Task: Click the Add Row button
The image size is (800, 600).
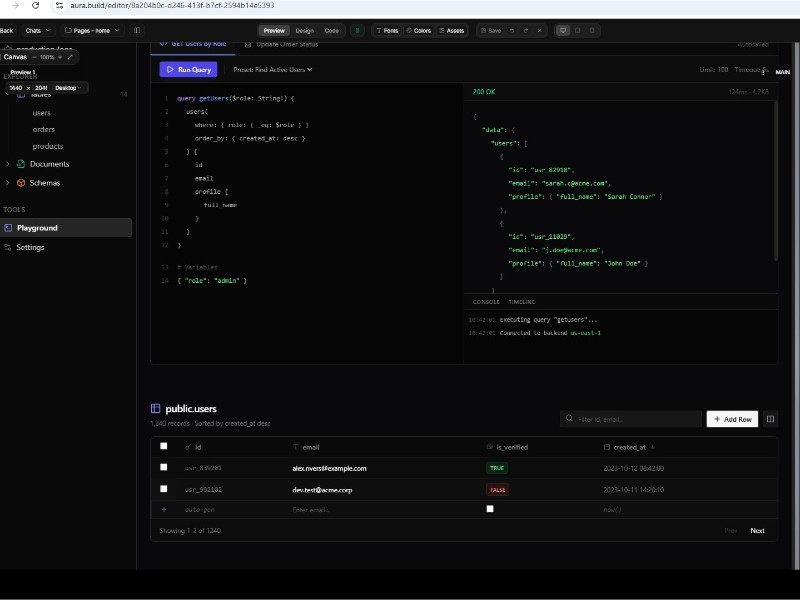Action: (x=732, y=419)
